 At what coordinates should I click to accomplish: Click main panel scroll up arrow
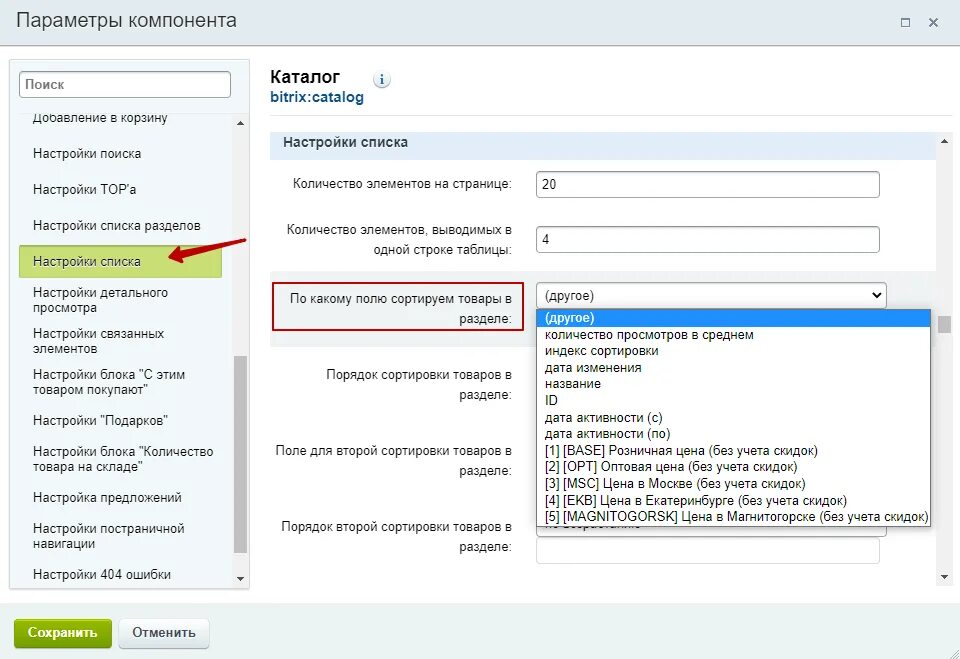(x=944, y=141)
